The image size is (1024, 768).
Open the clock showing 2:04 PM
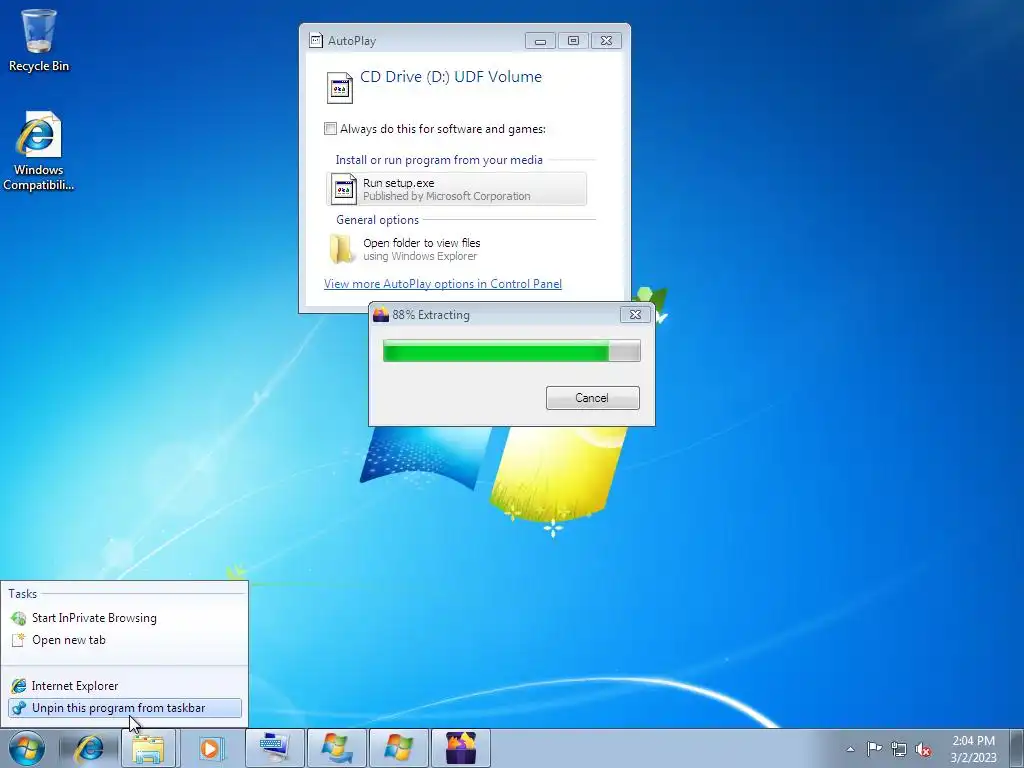click(x=973, y=749)
